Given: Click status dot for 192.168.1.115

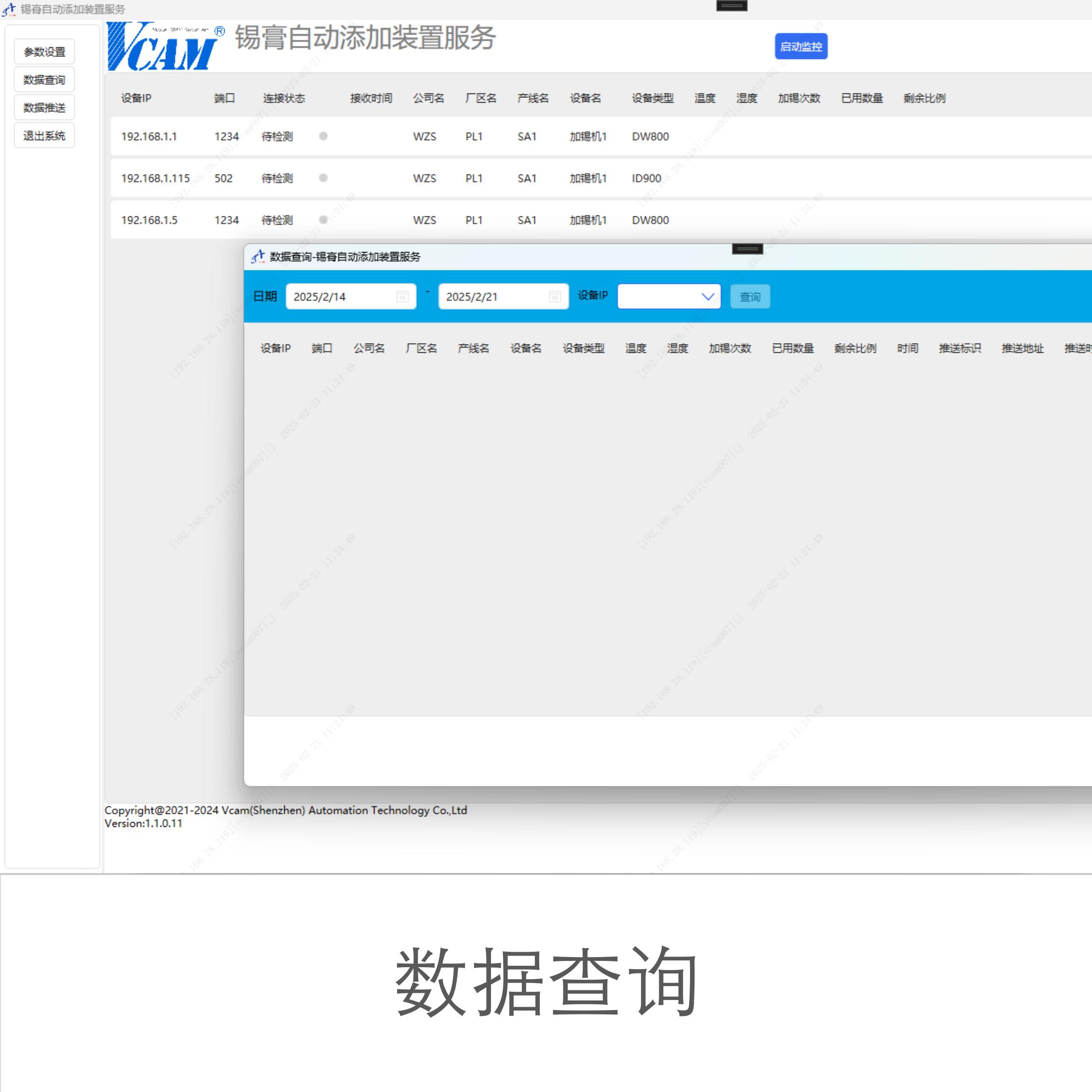Looking at the screenshot, I should [323, 178].
